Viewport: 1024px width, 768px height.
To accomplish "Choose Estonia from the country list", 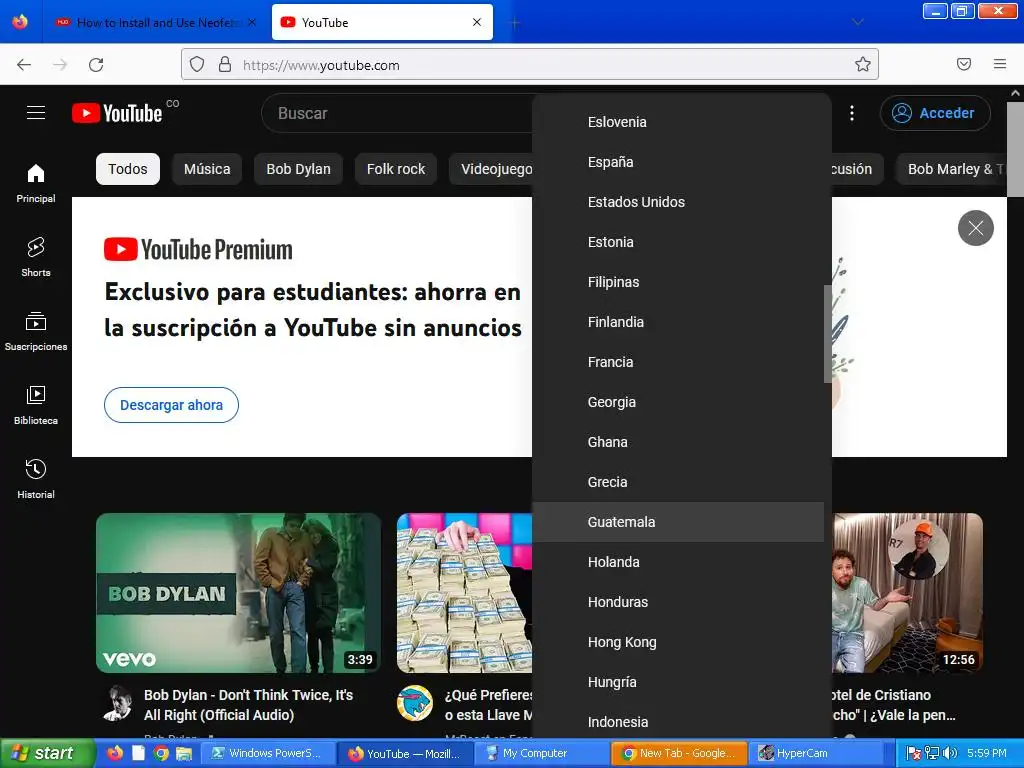I will pos(678,242).
